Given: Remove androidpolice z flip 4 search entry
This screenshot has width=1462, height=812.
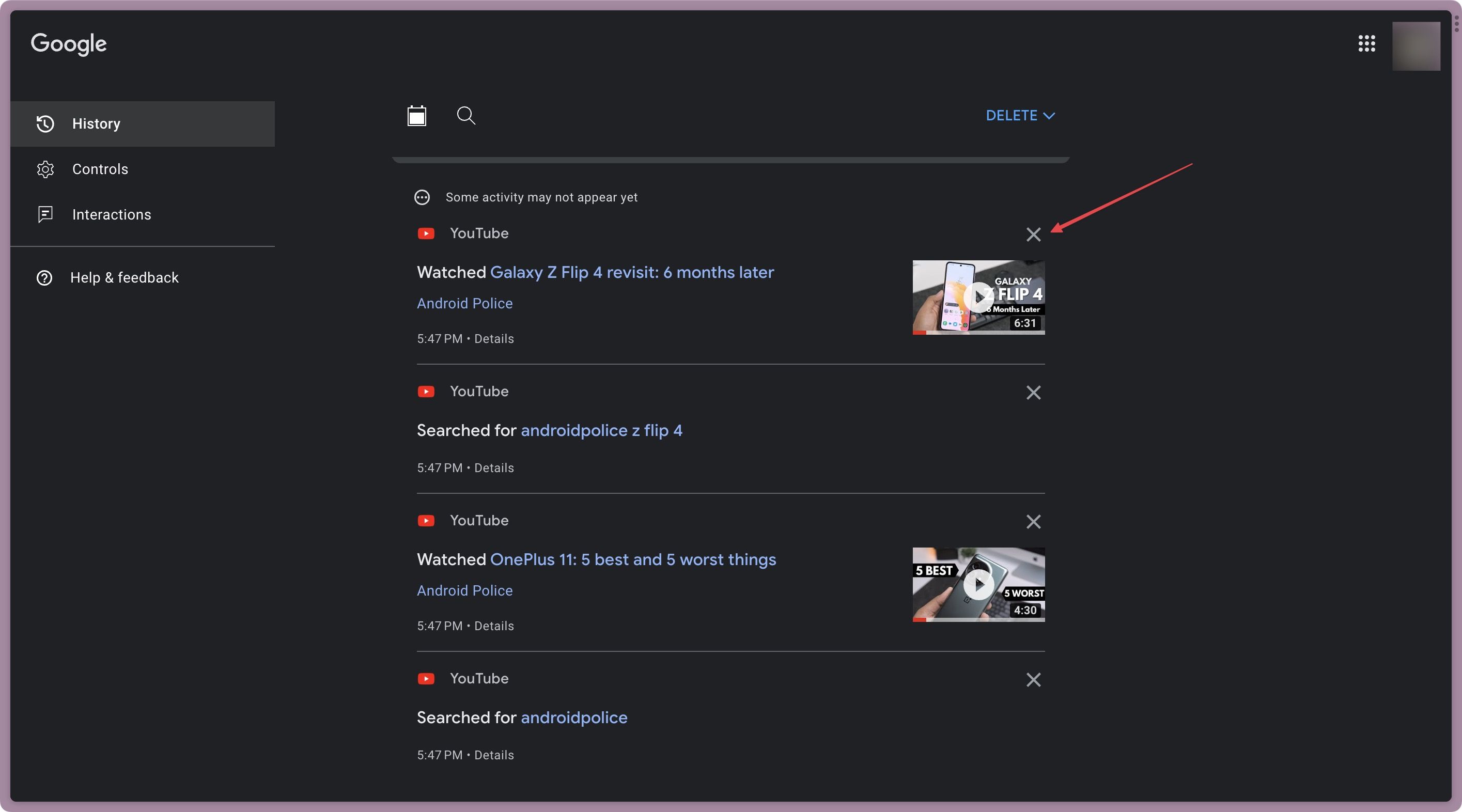Looking at the screenshot, I should 1033,392.
